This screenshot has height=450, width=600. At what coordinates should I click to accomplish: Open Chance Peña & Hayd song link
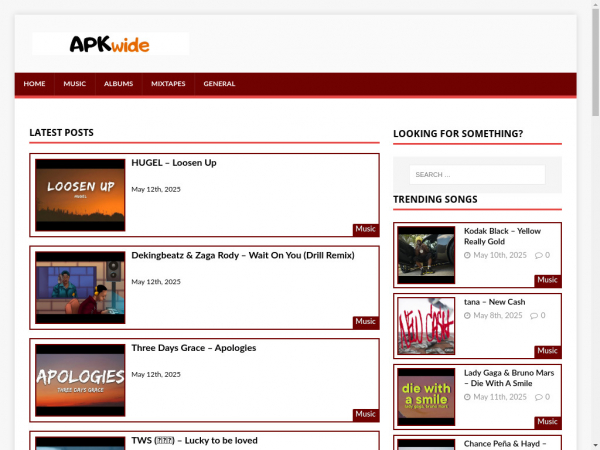click(505, 444)
